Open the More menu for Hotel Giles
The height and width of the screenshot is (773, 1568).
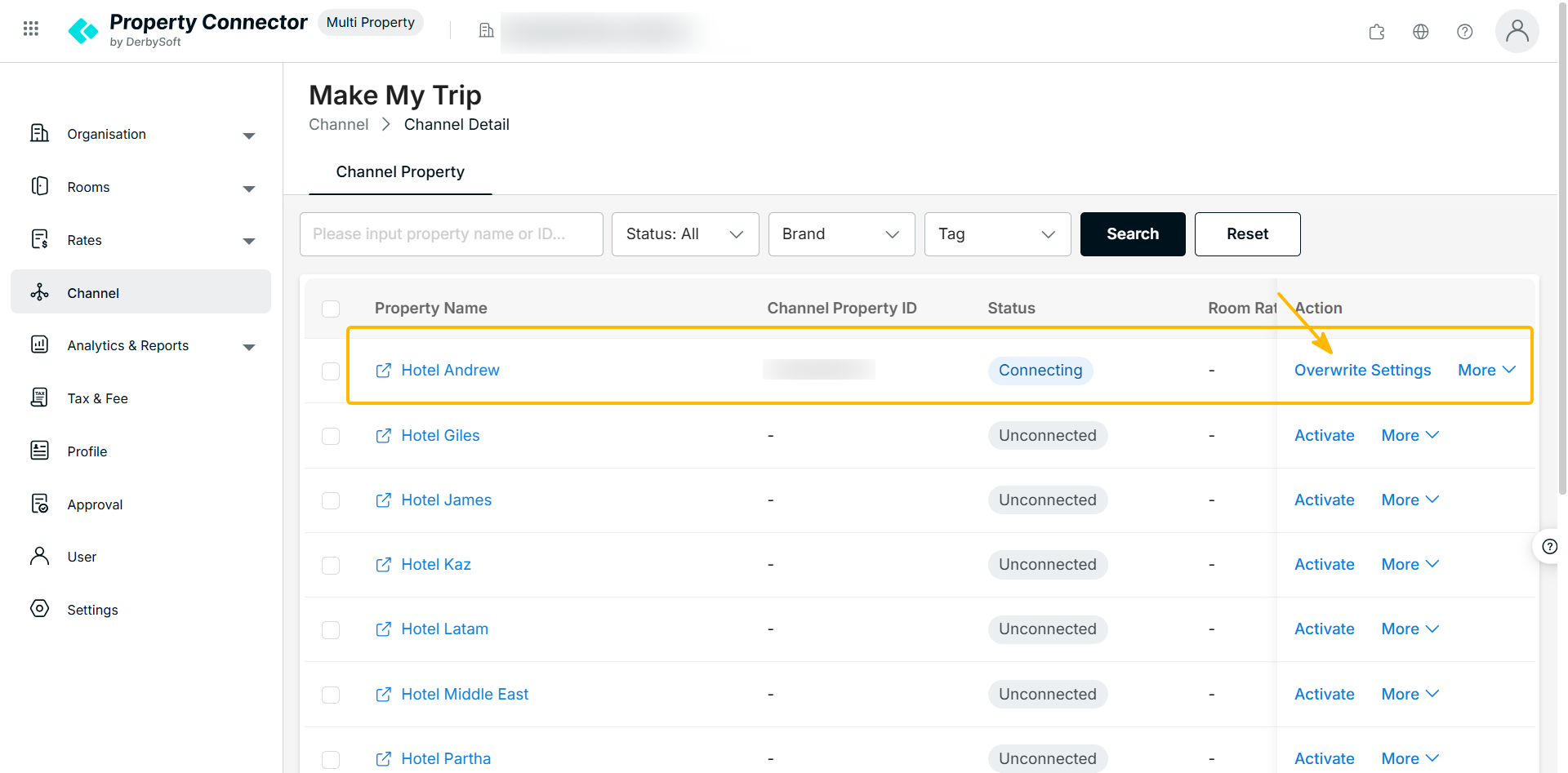click(1410, 436)
